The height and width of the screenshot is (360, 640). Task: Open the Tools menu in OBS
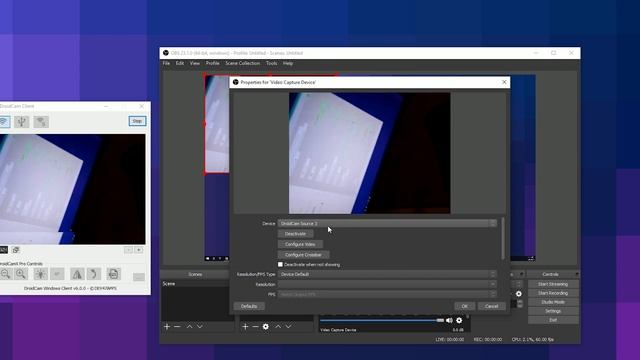(x=271, y=63)
